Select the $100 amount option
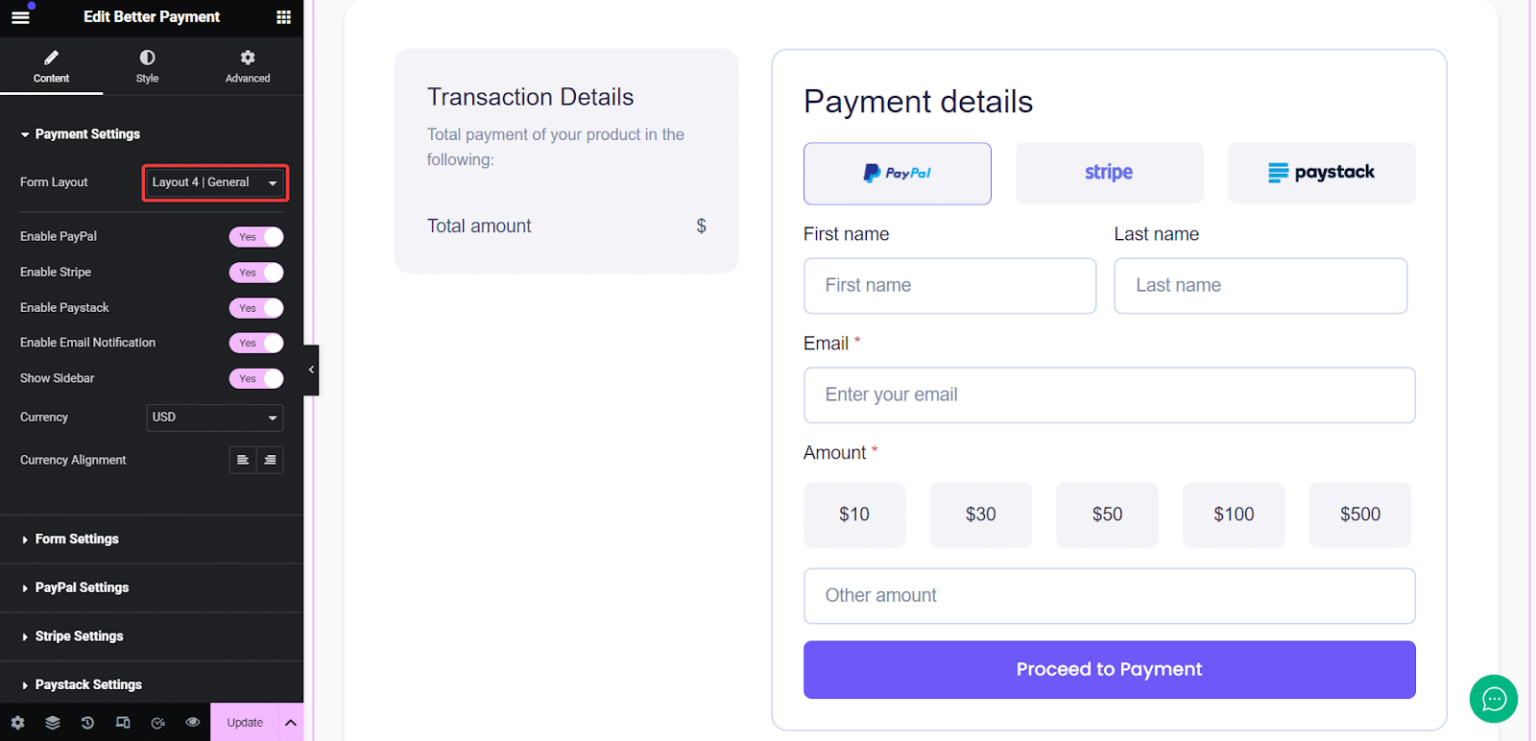This screenshot has width=1536, height=741. click(x=1233, y=515)
